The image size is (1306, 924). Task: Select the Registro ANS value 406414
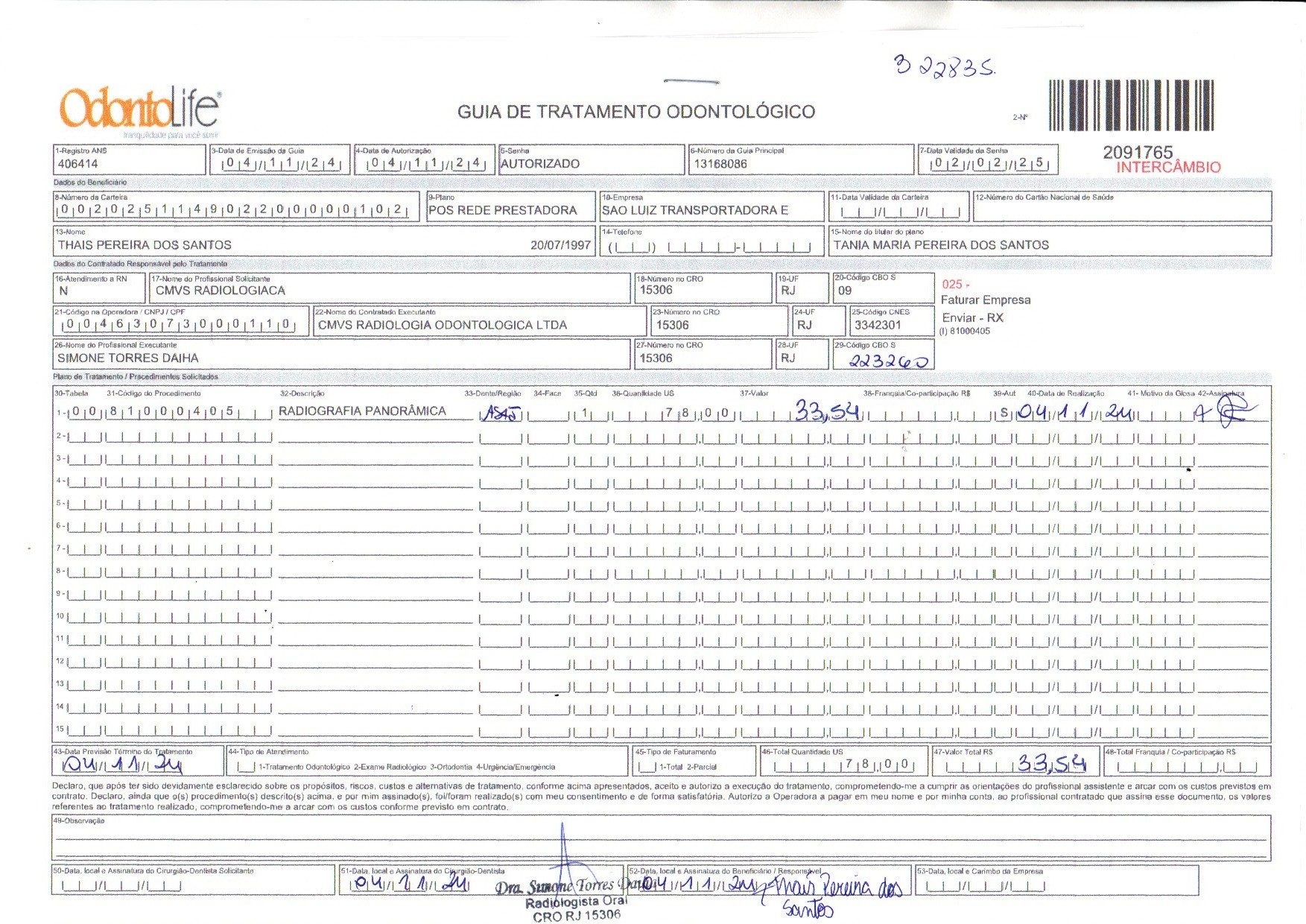78,164
